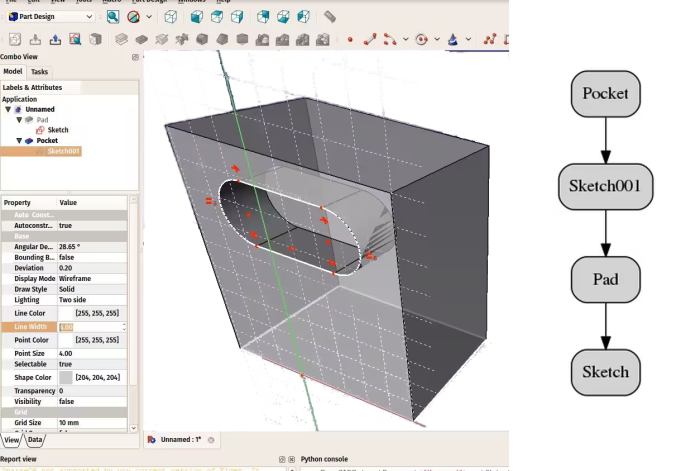Click the property list scroll-down arrow
700x471 pixels.
(x=133, y=428)
